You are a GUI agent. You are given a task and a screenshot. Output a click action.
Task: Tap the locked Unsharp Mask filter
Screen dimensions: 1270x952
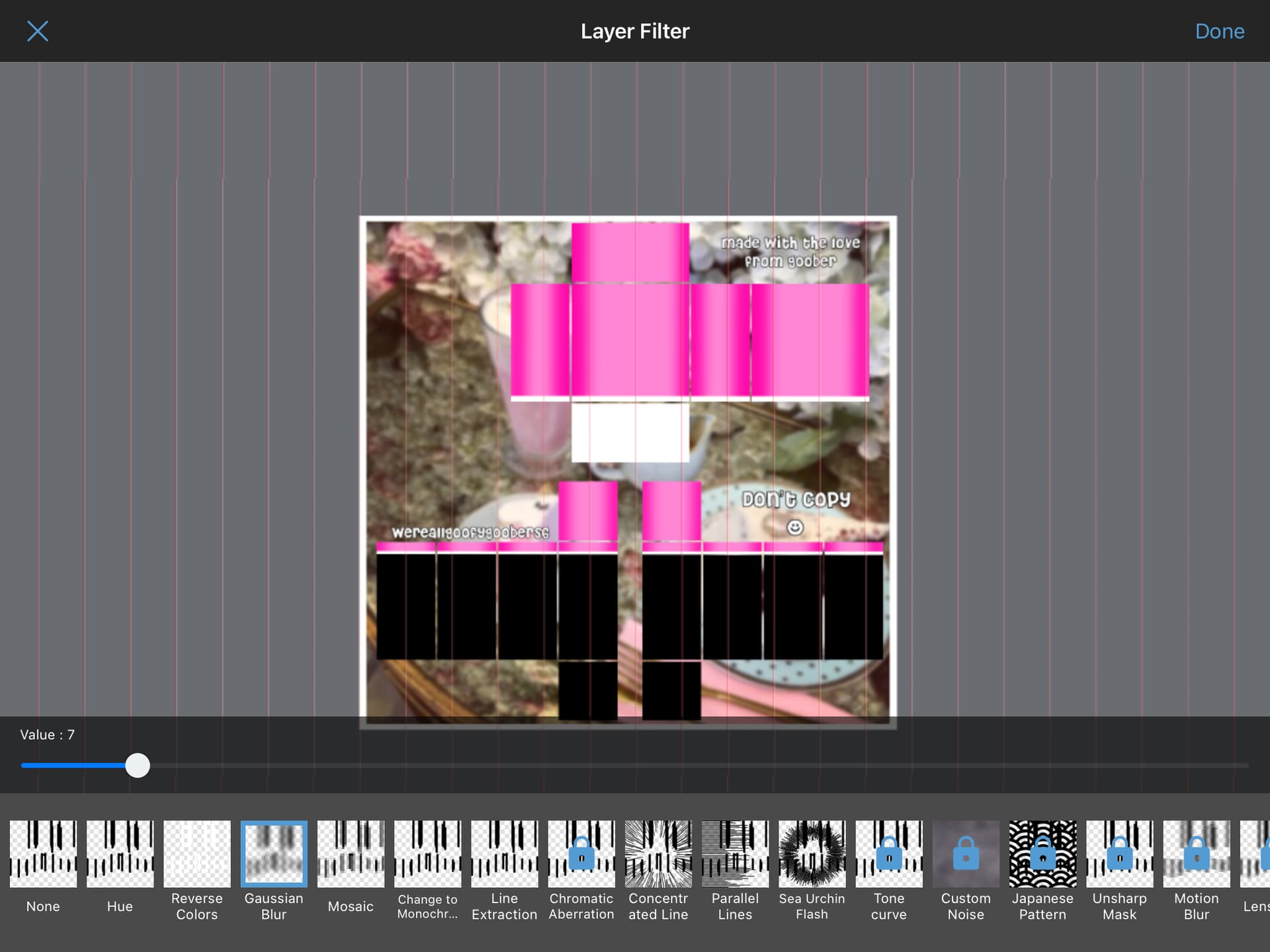(1119, 853)
